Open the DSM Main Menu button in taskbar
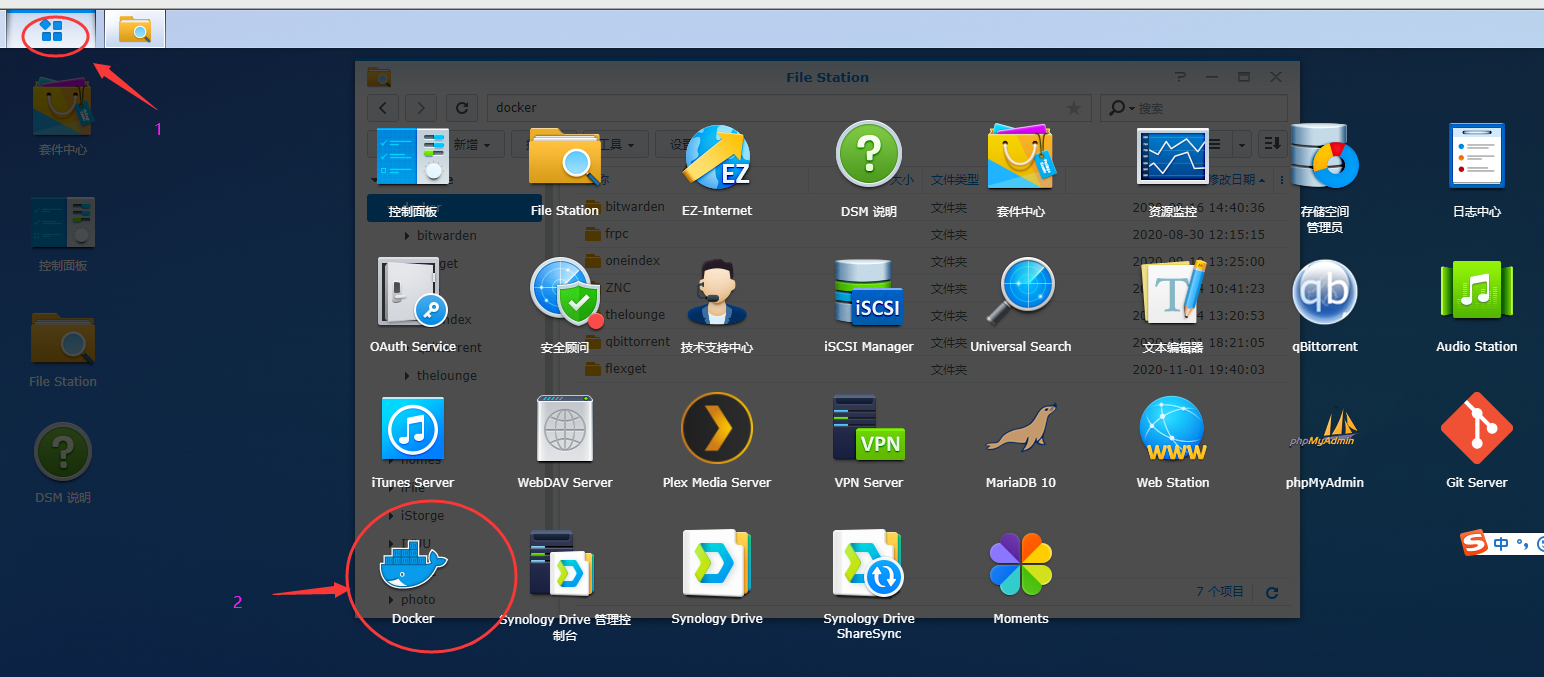The image size is (1544, 677). coord(51,29)
